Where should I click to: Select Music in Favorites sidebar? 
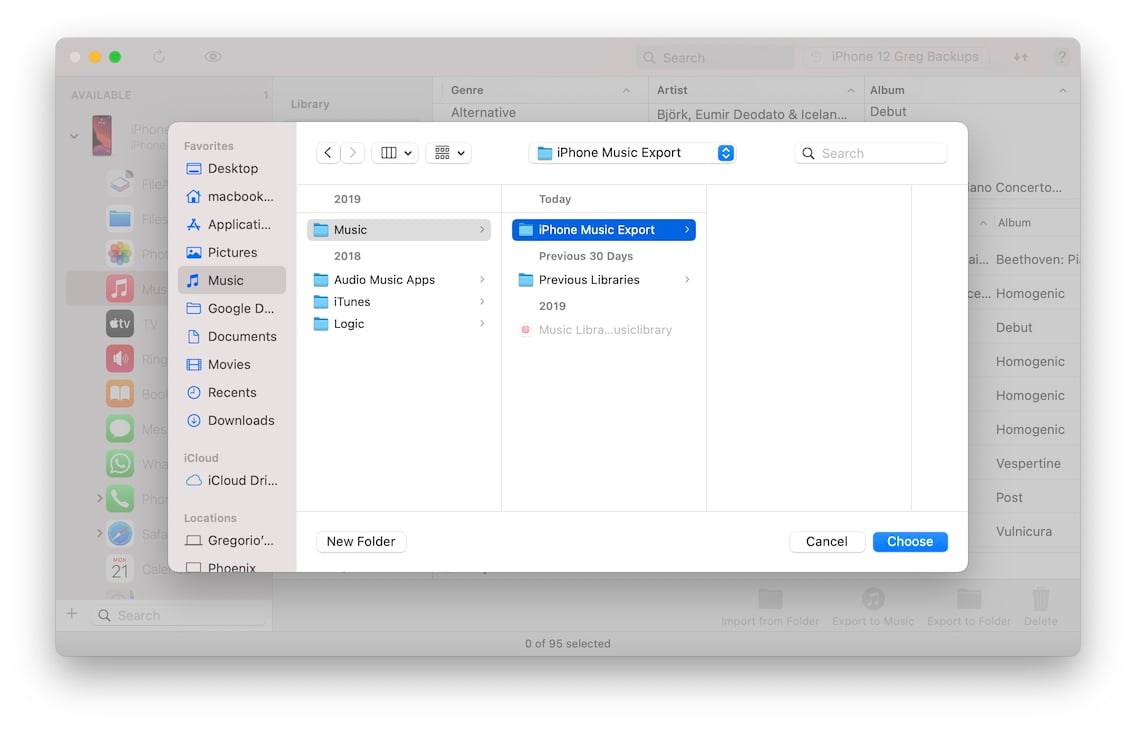point(232,280)
